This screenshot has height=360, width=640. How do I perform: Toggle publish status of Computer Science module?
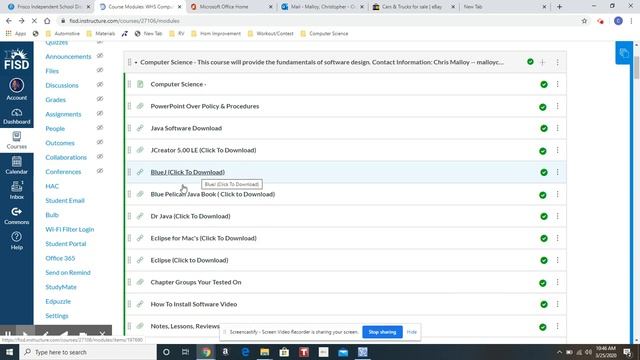tap(530, 62)
